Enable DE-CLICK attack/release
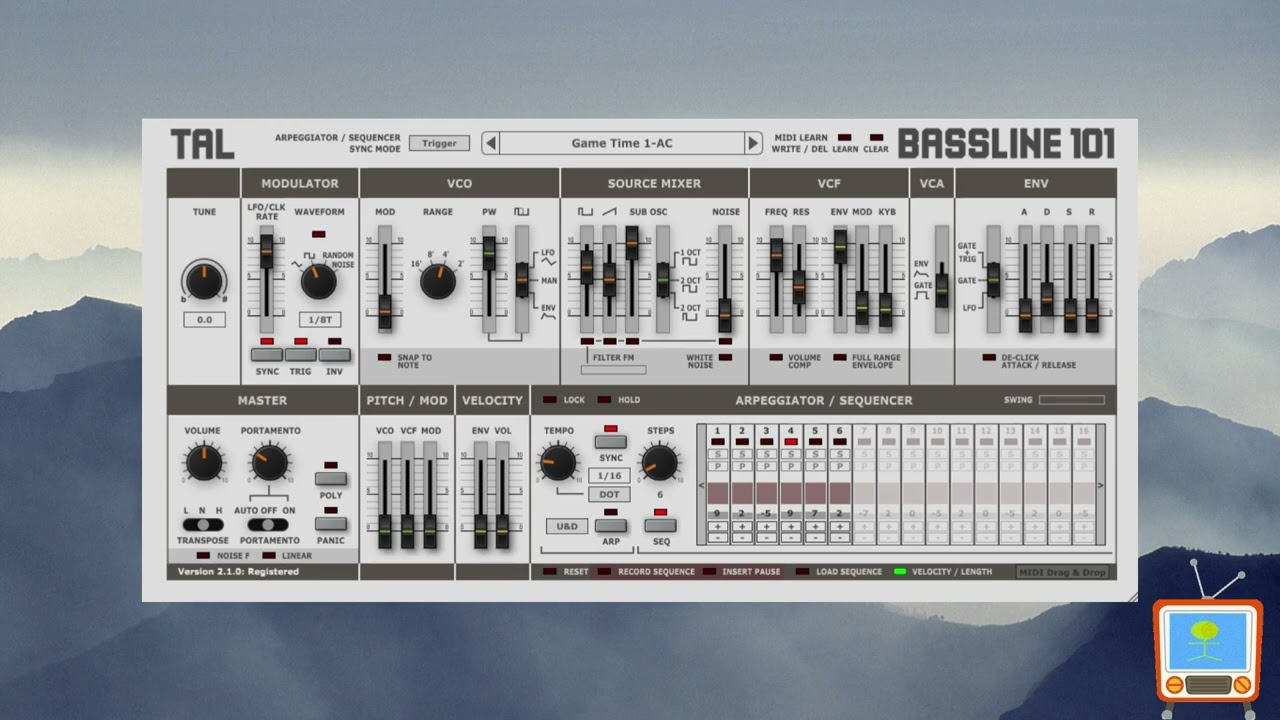This screenshot has height=720, width=1280. pyautogui.click(x=989, y=357)
